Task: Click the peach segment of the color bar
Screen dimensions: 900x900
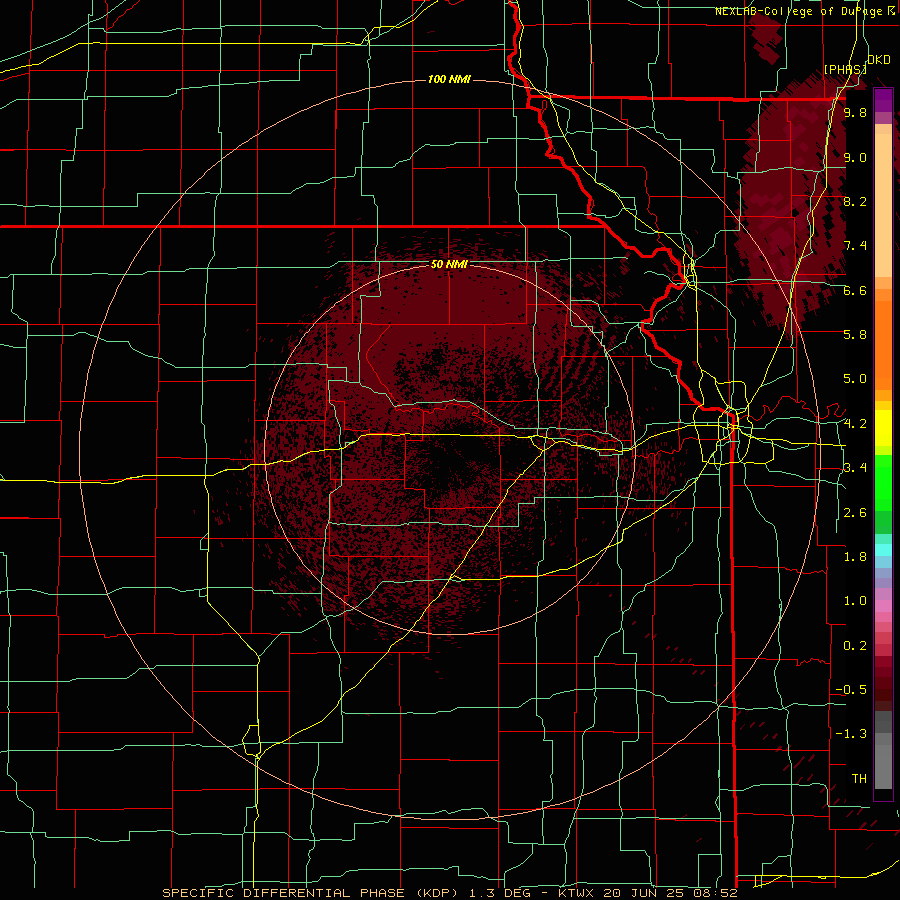Action: 883,207
